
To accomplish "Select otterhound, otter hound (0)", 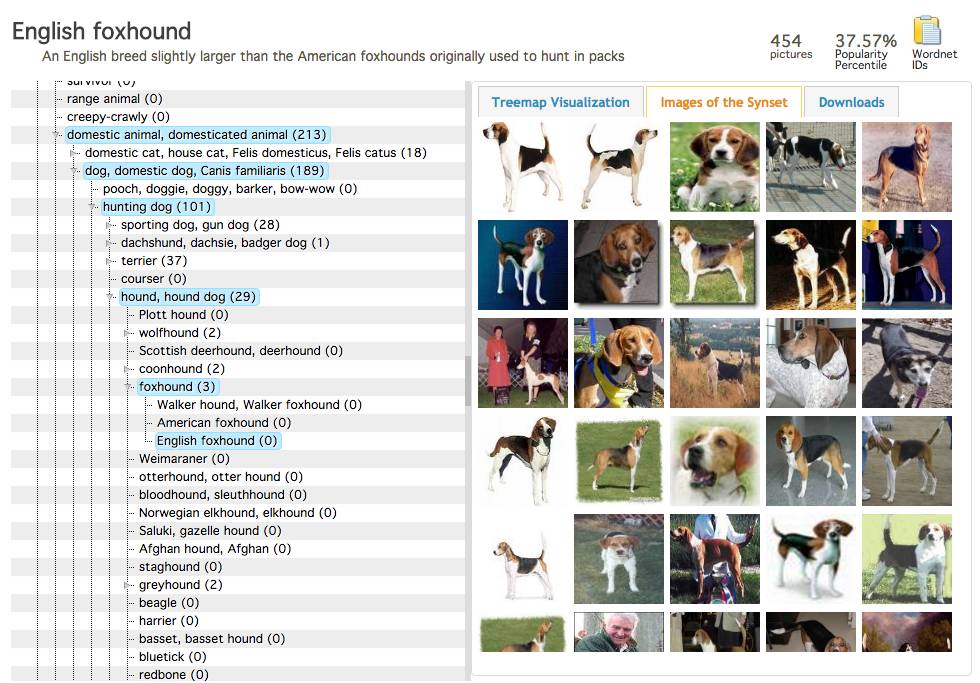I will pyautogui.click(x=221, y=477).
